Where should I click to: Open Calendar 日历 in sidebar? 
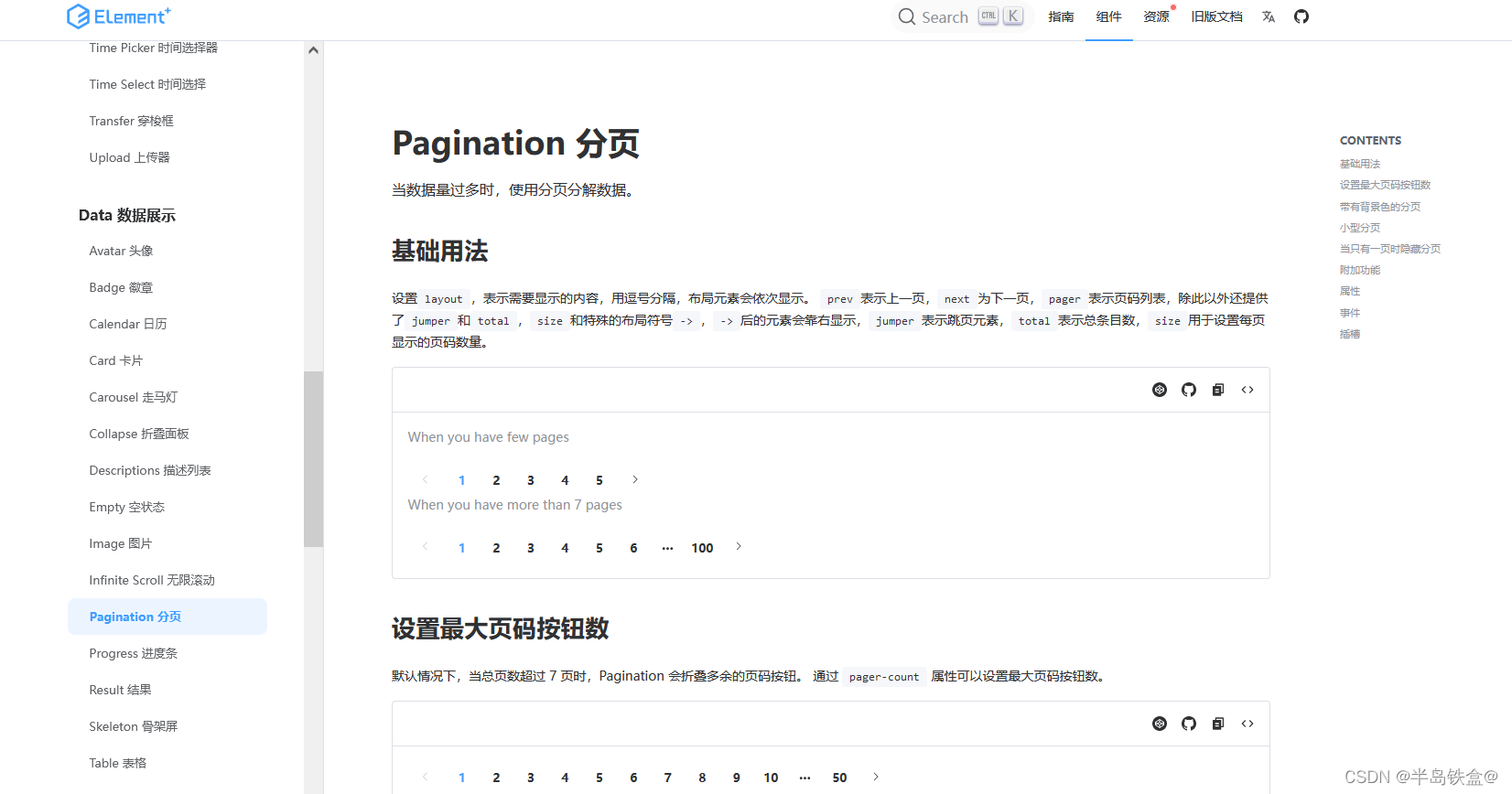128,324
